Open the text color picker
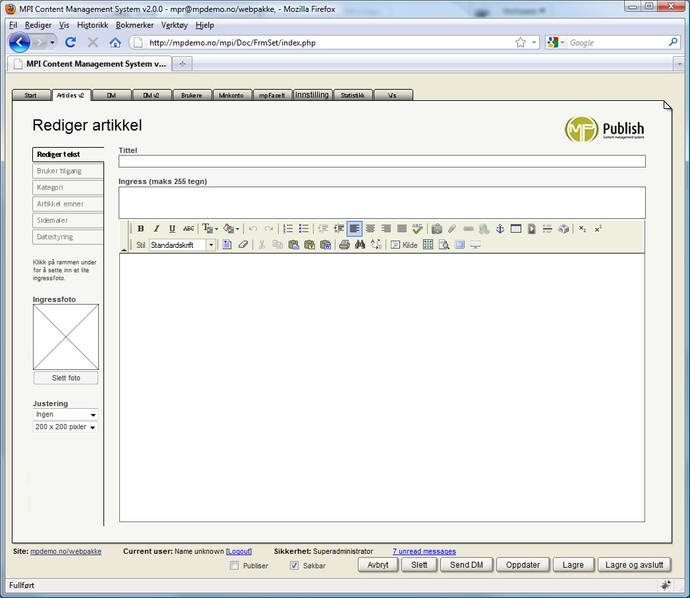 tap(210, 229)
